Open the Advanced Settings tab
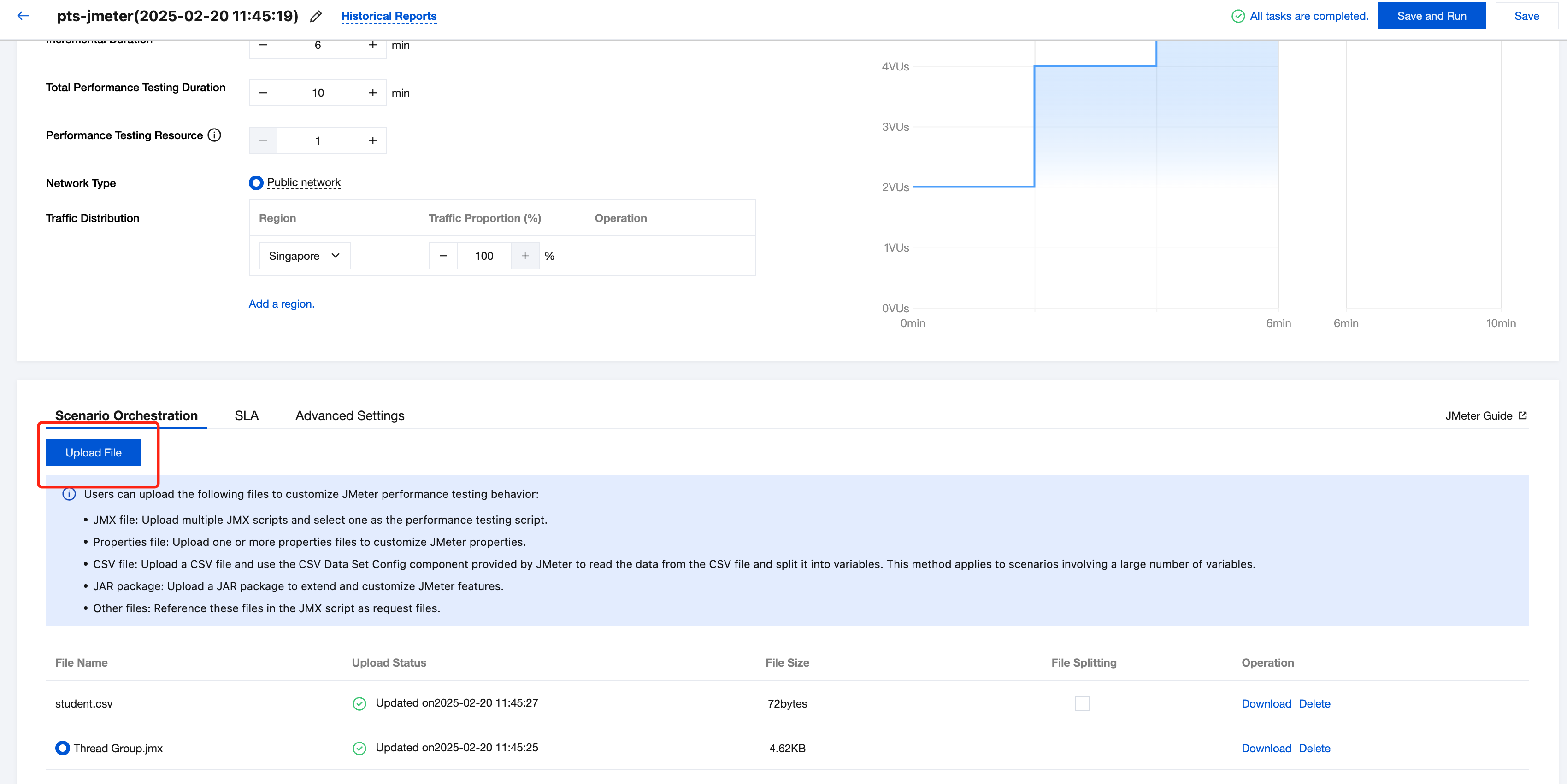Viewport: 1567px width, 784px height. point(350,415)
